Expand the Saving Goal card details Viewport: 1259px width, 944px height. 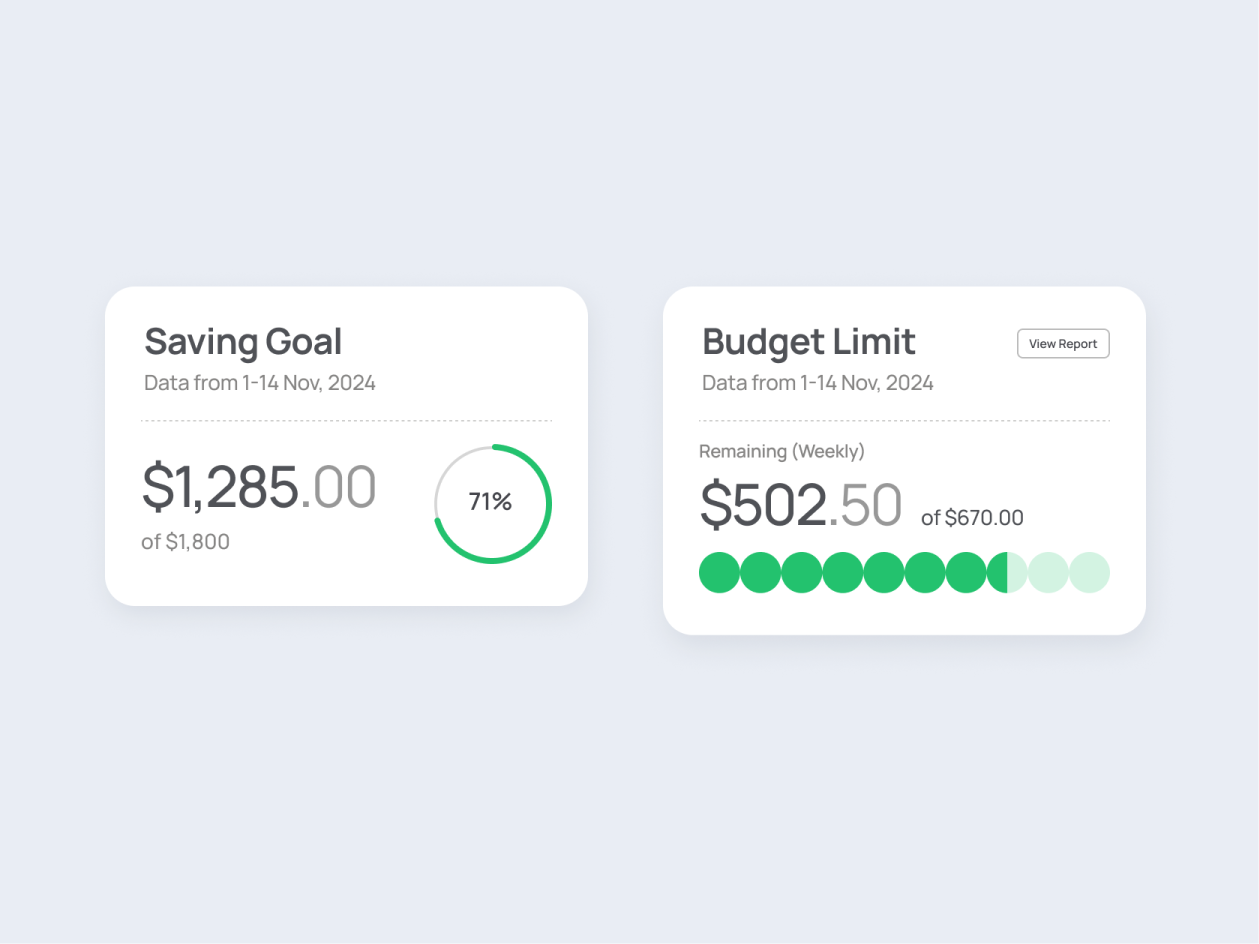[x=347, y=445]
